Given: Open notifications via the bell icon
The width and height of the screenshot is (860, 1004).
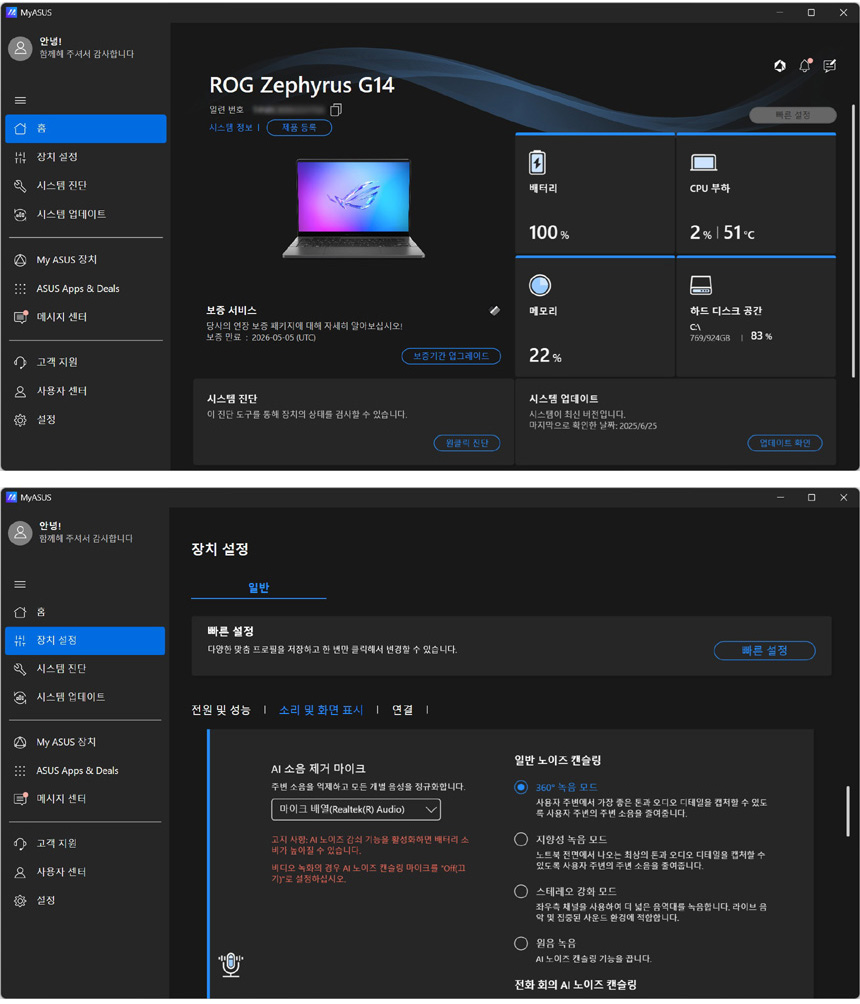Looking at the screenshot, I should [x=804, y=66].
